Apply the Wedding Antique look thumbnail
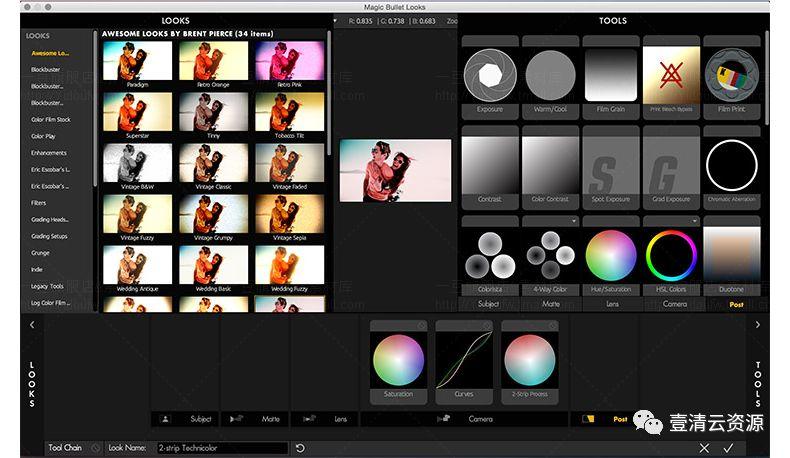 pos(138,265)
